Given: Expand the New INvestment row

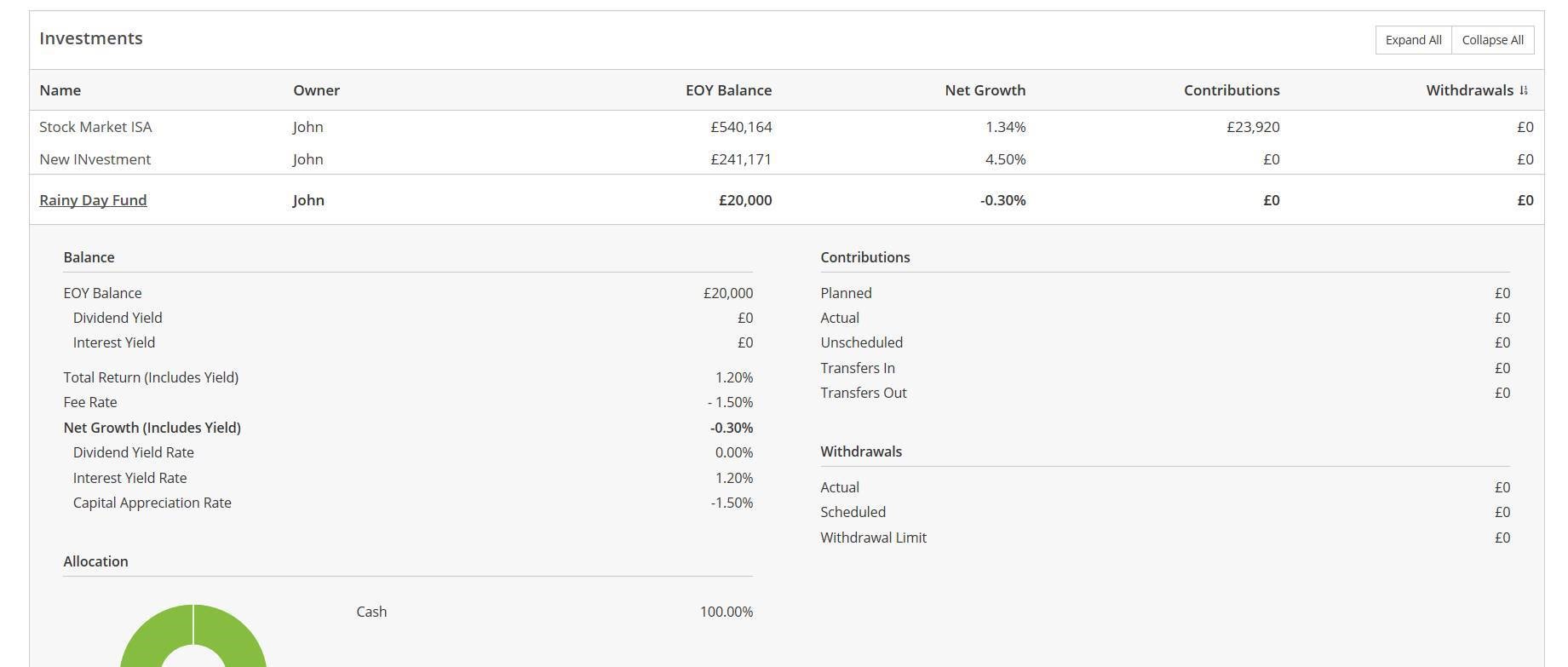Looking at the screenshot, I should (95, 159).
